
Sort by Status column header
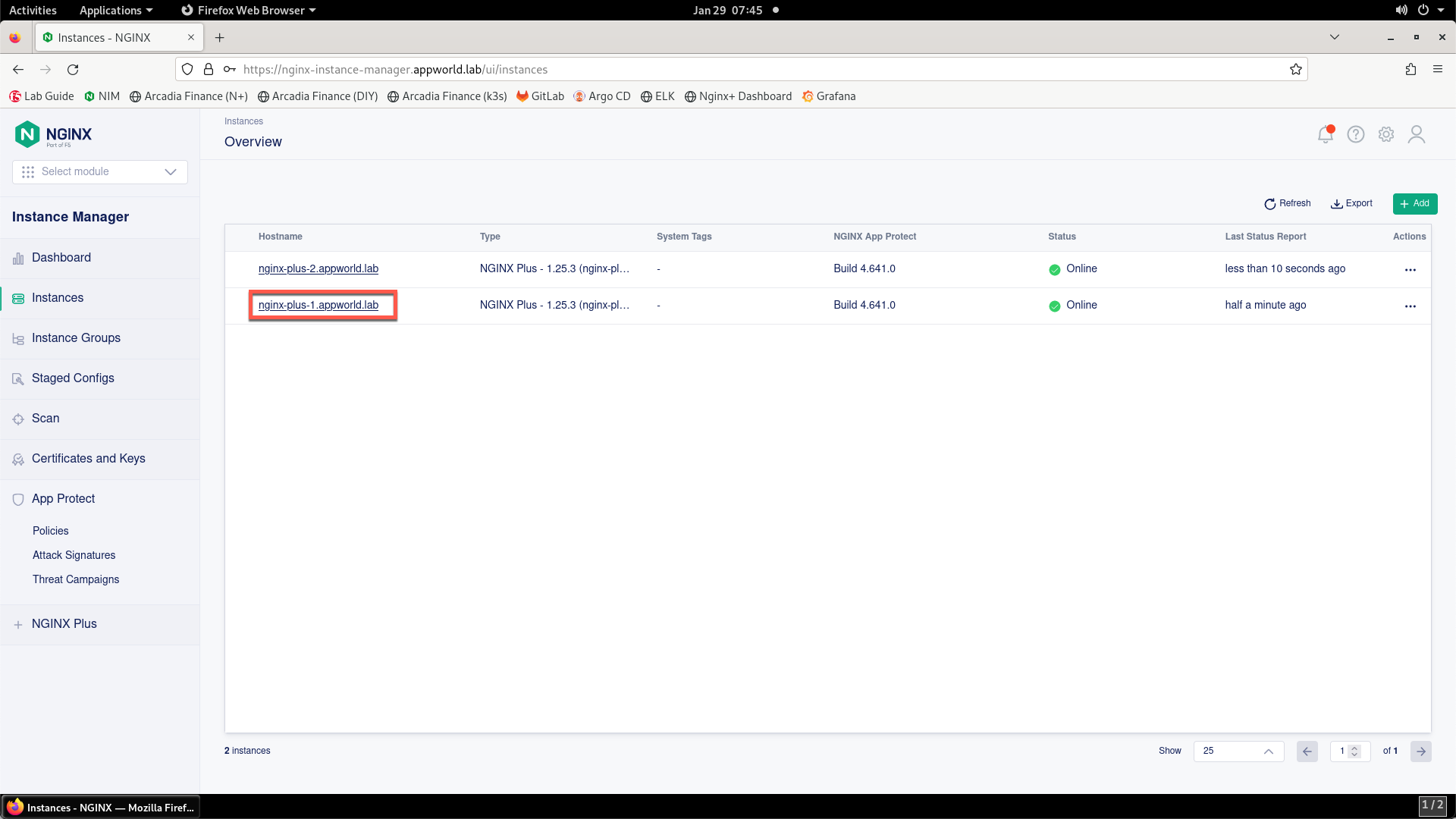[x=1062, y=237]
